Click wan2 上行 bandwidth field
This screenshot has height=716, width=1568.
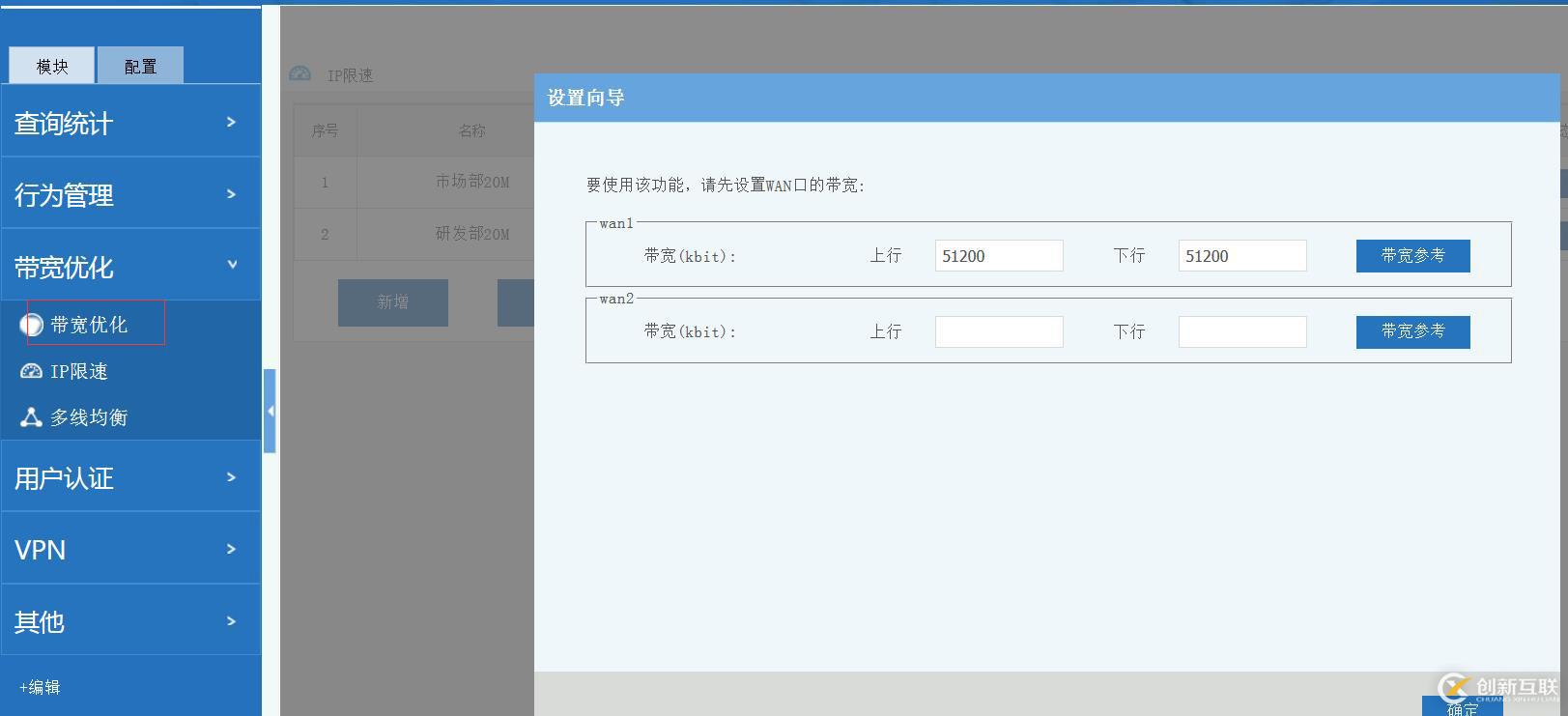point(999,331)
